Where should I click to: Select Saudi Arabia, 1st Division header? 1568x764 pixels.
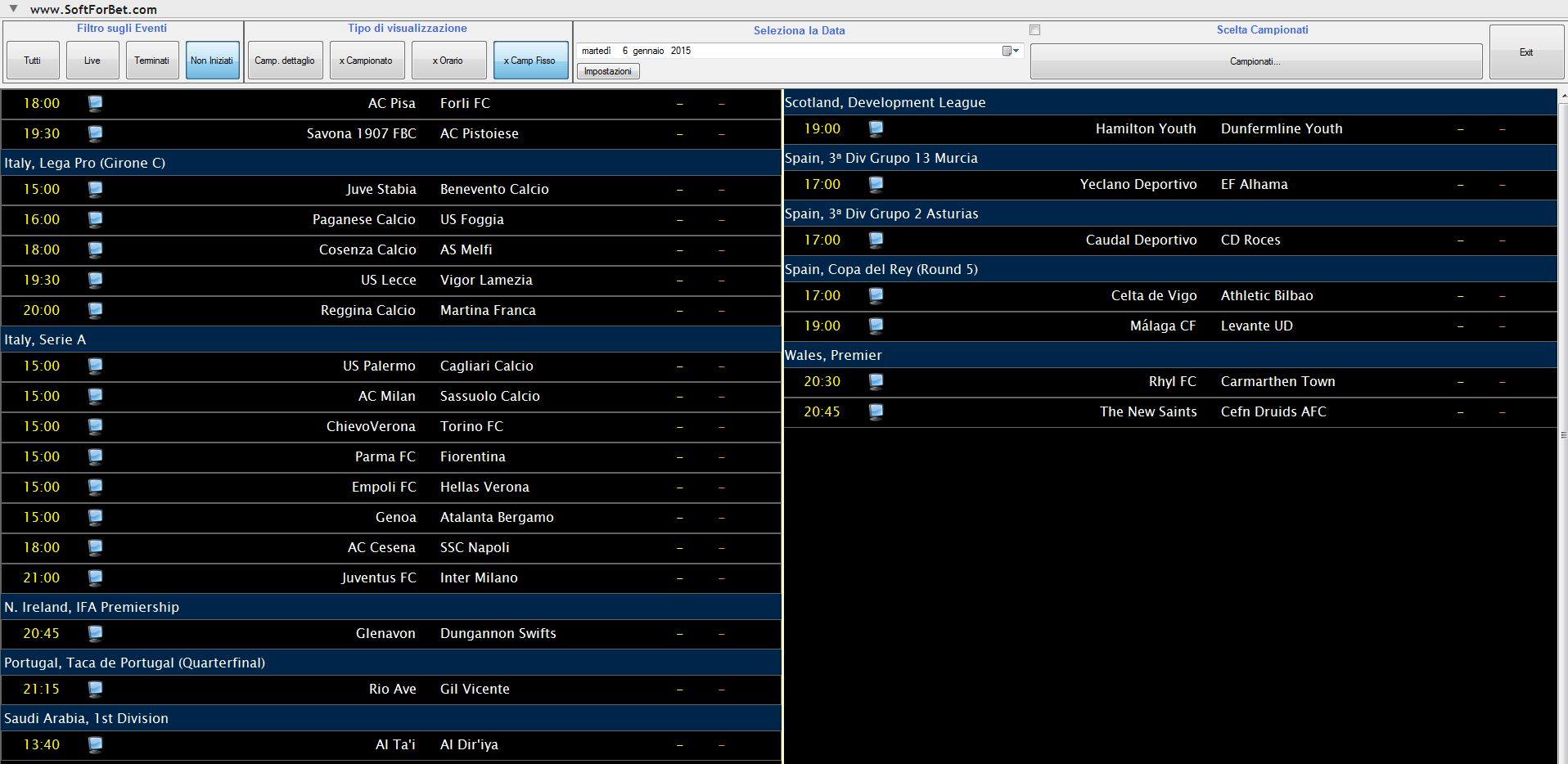pos(391,718)
